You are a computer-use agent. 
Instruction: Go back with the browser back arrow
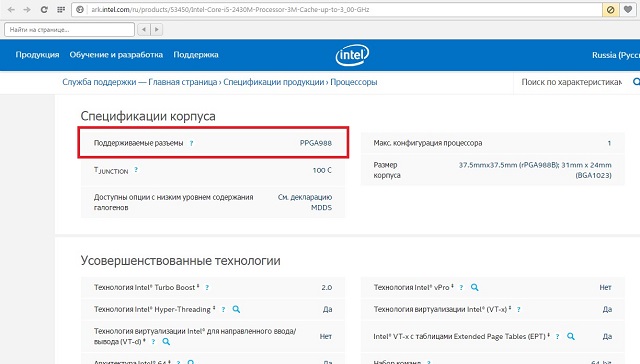[x=11, y=9]
